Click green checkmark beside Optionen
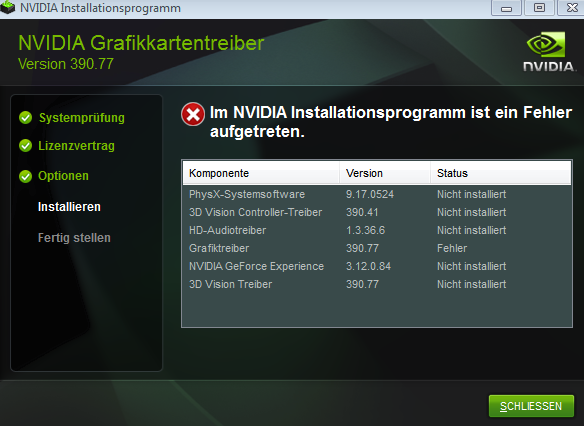The width and height of the screenshot is (584, 426). coord(25,176)
